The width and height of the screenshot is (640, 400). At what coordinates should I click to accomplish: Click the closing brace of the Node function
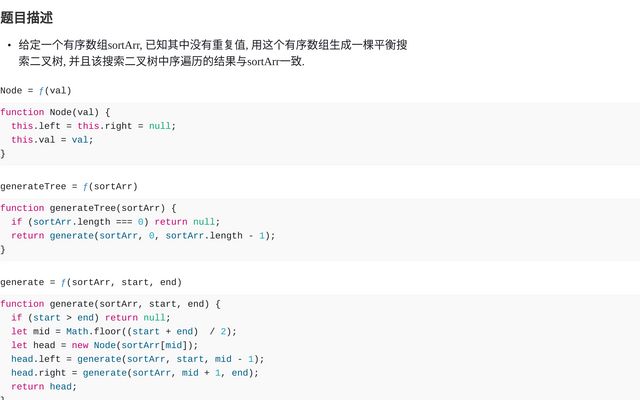click(3, 154)
